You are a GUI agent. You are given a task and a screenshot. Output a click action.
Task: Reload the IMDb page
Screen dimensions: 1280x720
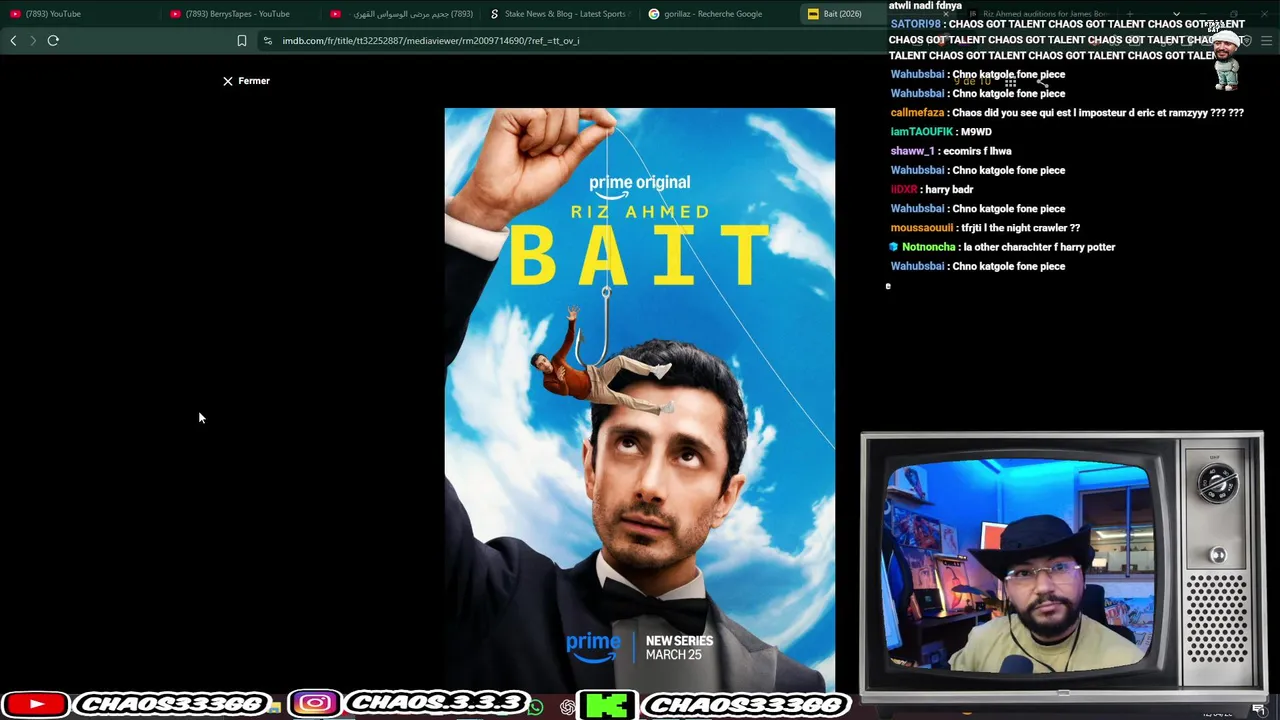tap(53, 41)
